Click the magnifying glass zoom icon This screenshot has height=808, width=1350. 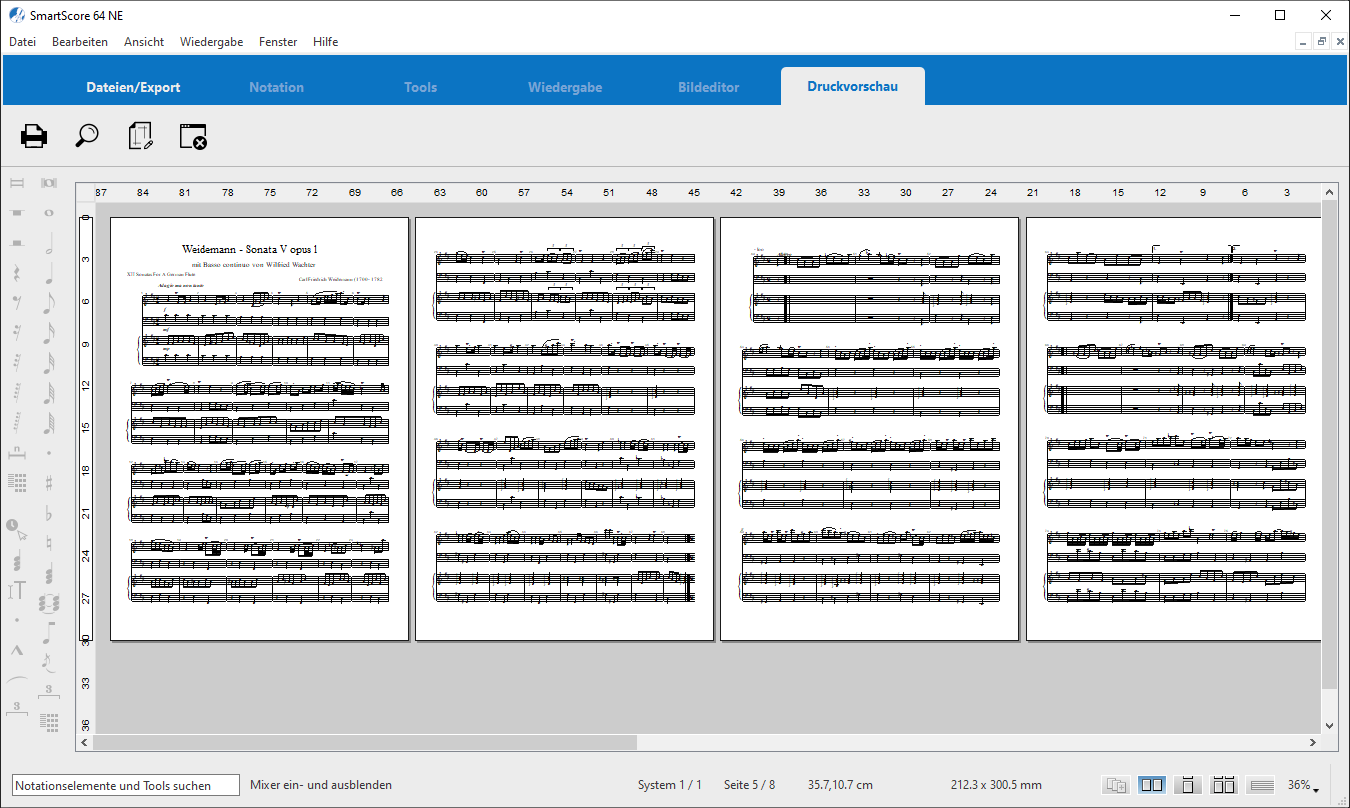point(87,136)
